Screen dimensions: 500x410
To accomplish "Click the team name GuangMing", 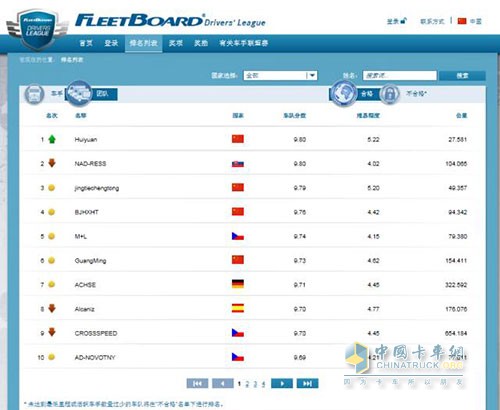I will point(90,261).
